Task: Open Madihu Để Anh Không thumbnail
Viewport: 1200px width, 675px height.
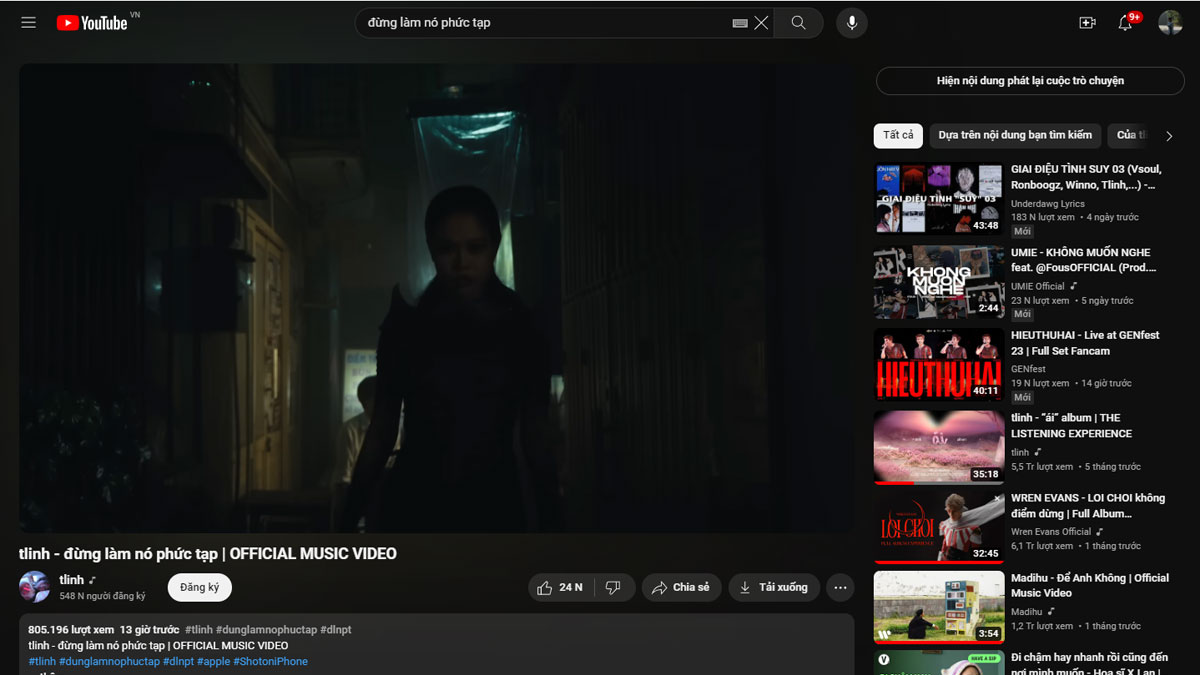Action: point(939,607)
